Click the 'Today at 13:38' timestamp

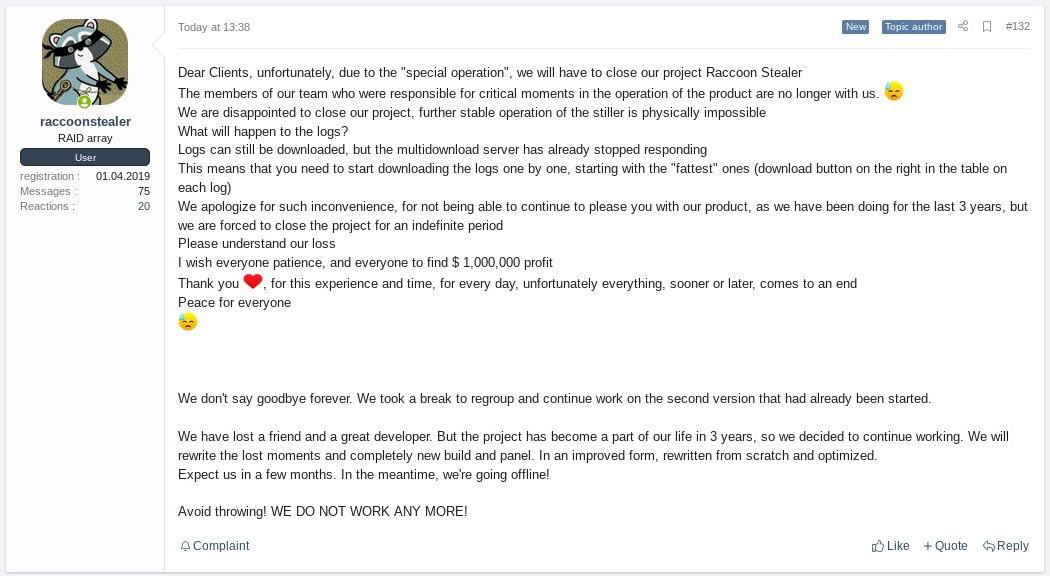click(214, 27)
